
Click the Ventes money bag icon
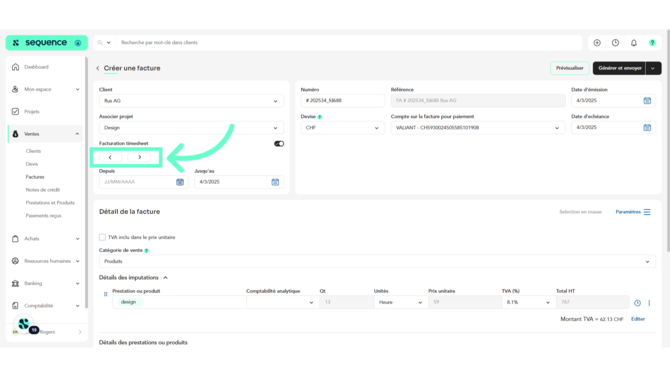15,134
